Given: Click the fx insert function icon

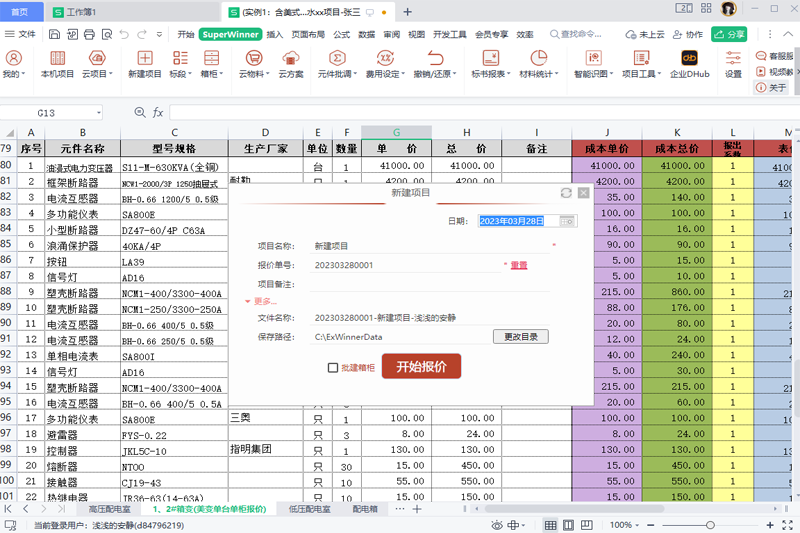Looking at the screenshot, I should (x=157, y=113).
